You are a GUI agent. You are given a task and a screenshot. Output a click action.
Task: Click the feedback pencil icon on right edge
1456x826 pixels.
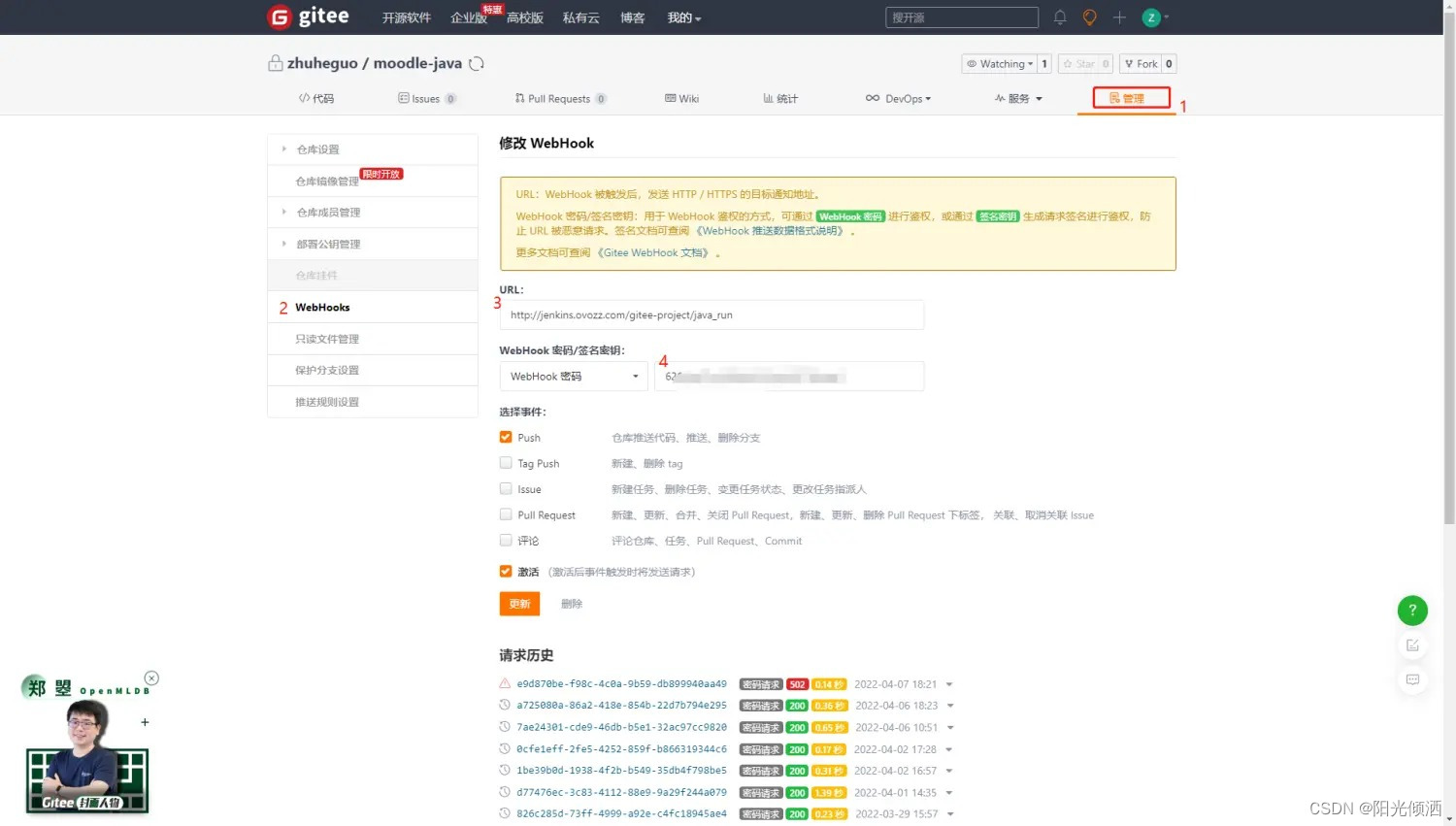pyautogui.click(x=1412, y=644)
